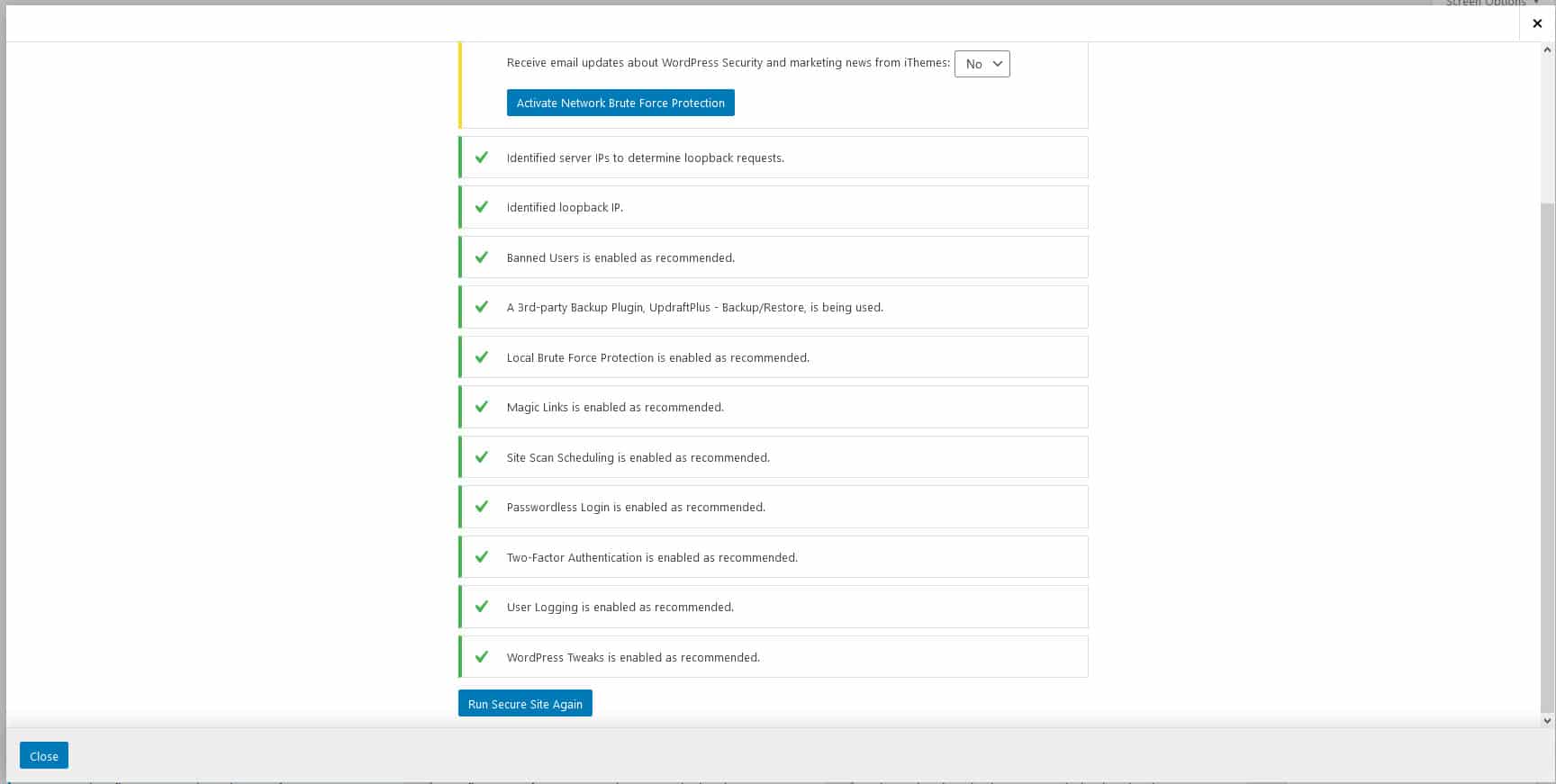
Task: Dismiss the modal with the X icon
Action: click(x=1537, y=23)
